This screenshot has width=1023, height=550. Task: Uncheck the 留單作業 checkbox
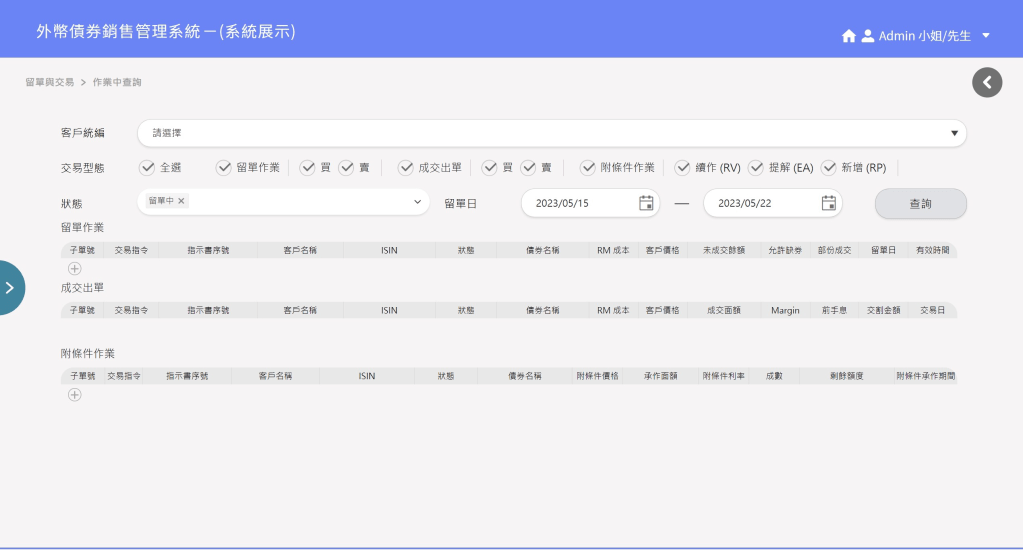click(224, 168)
